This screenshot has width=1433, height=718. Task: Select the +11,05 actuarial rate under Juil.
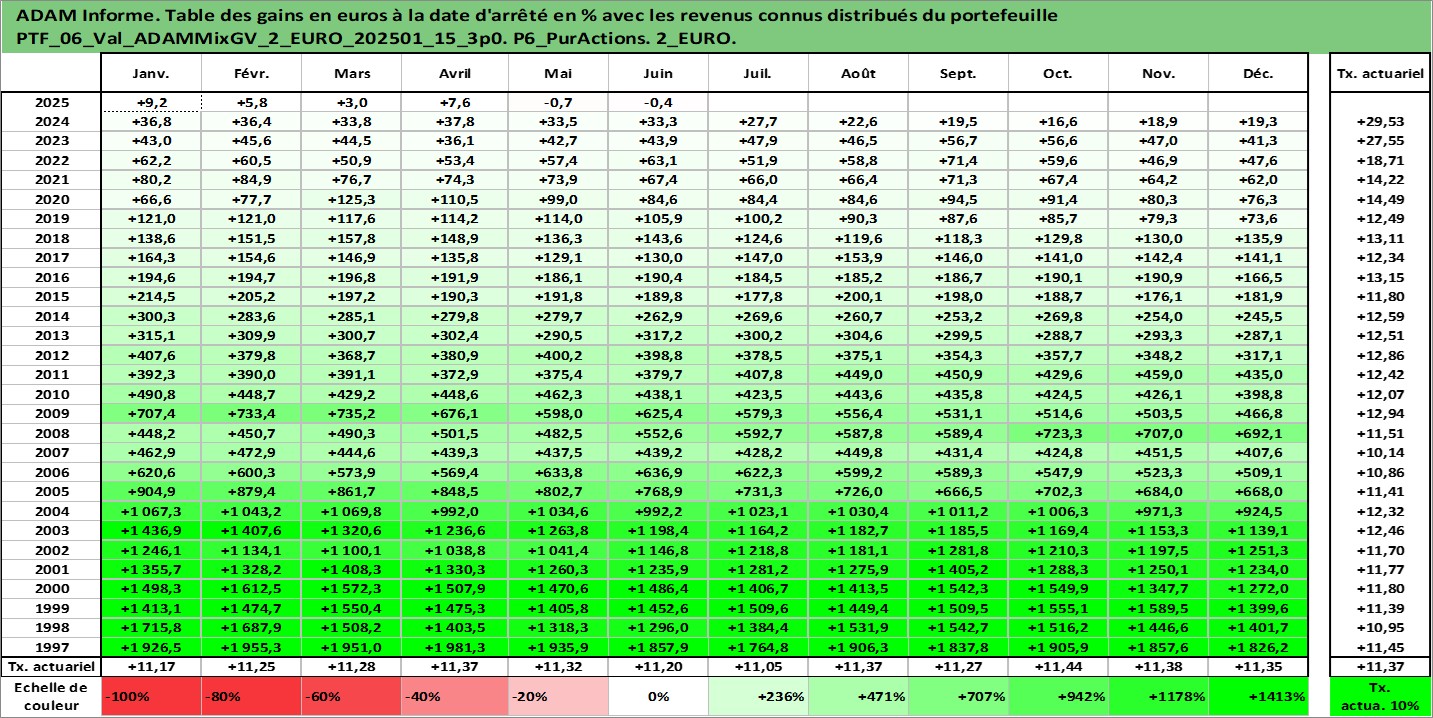coord(758,666)
